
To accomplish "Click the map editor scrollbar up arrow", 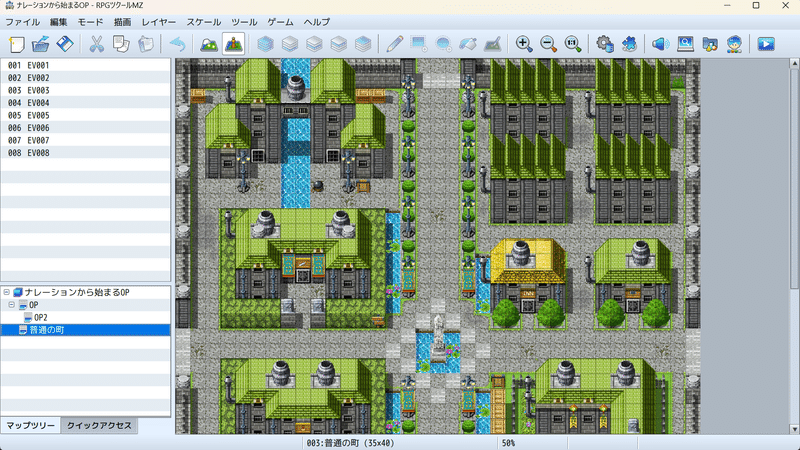I will pos(794,63).
